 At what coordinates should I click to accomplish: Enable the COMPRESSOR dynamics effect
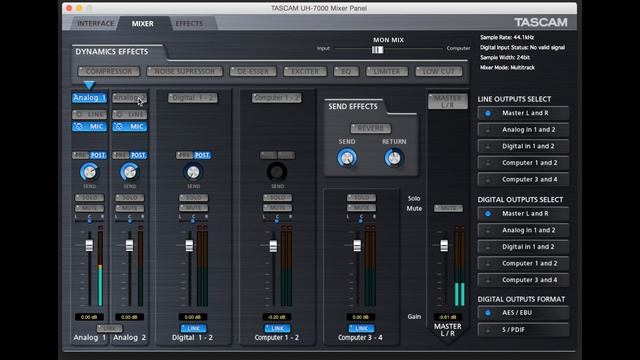109,71
